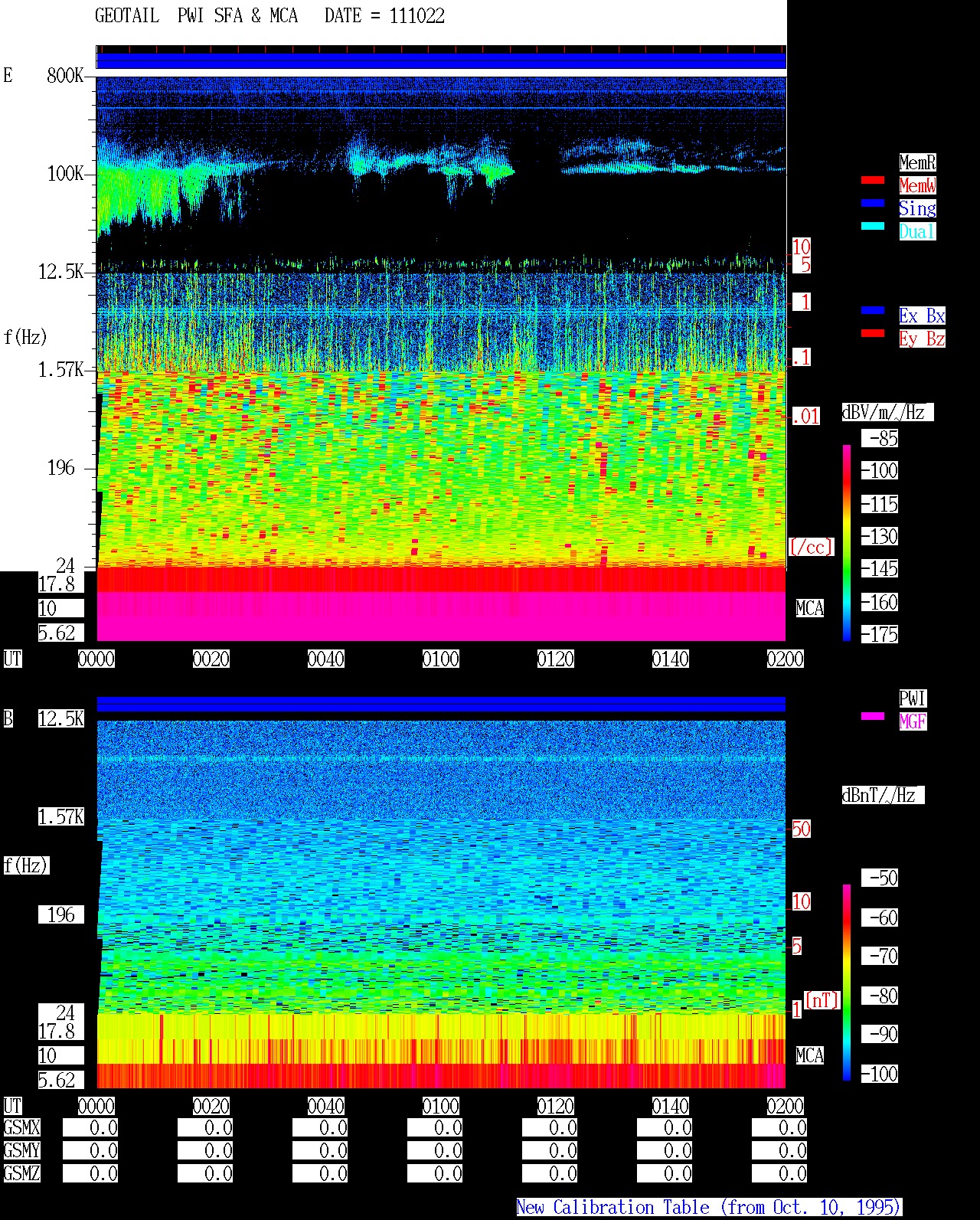
Task: Click the magenta MGF legend swatch
Action: click(x=872, y=716)
